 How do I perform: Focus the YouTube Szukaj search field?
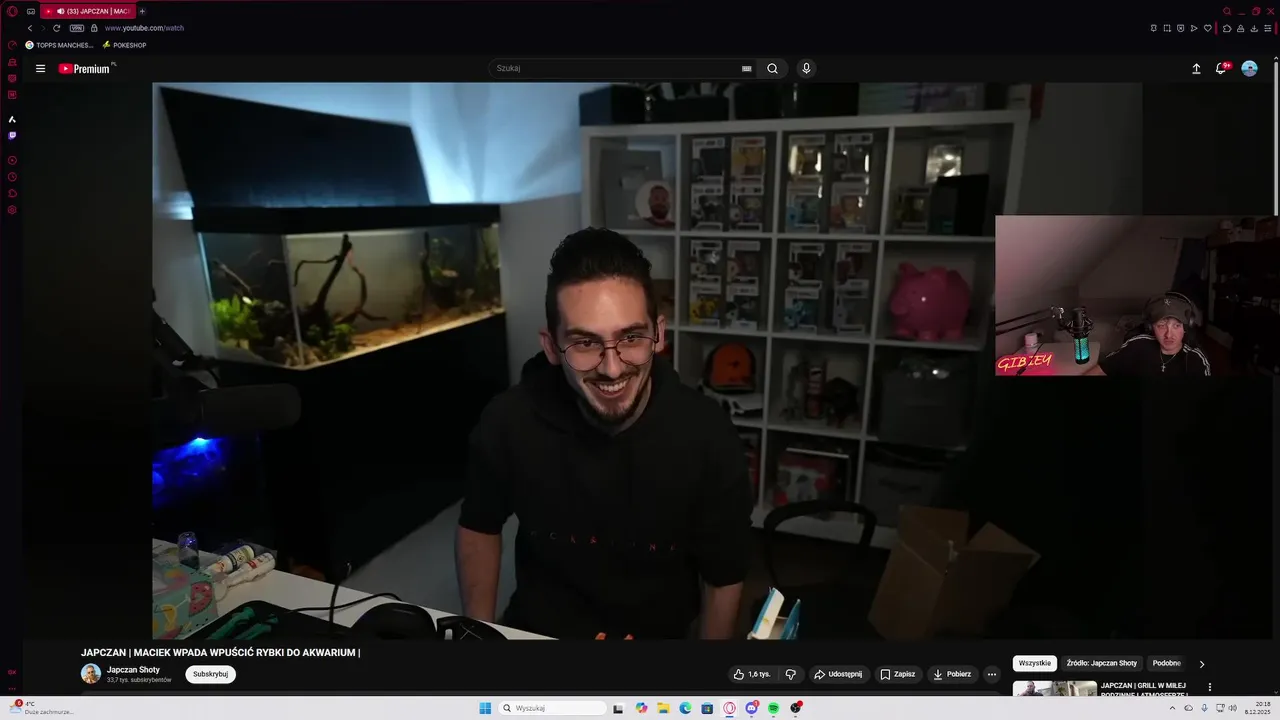[x=612, y=68]
